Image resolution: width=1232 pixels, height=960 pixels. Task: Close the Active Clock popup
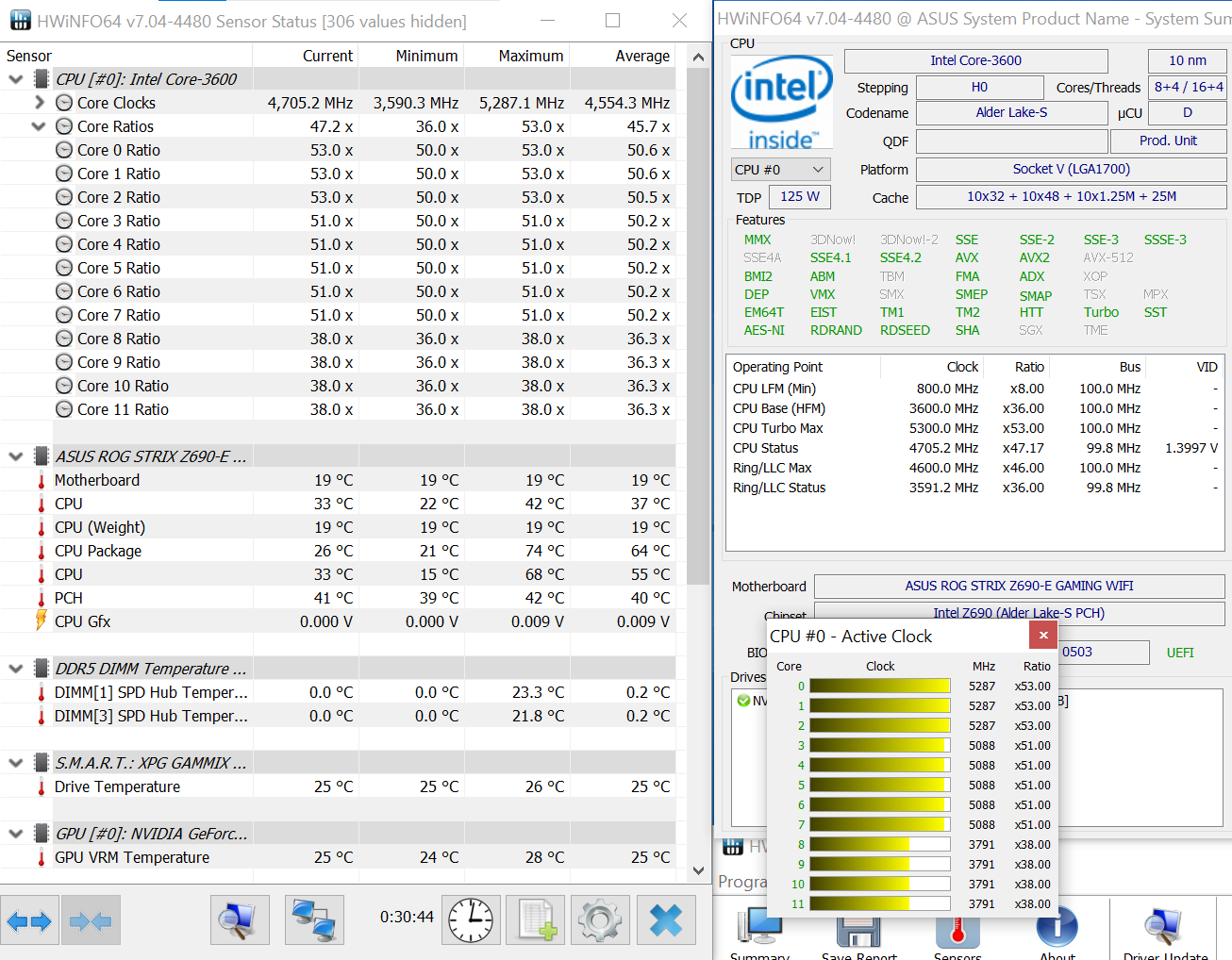[1042, 635]
